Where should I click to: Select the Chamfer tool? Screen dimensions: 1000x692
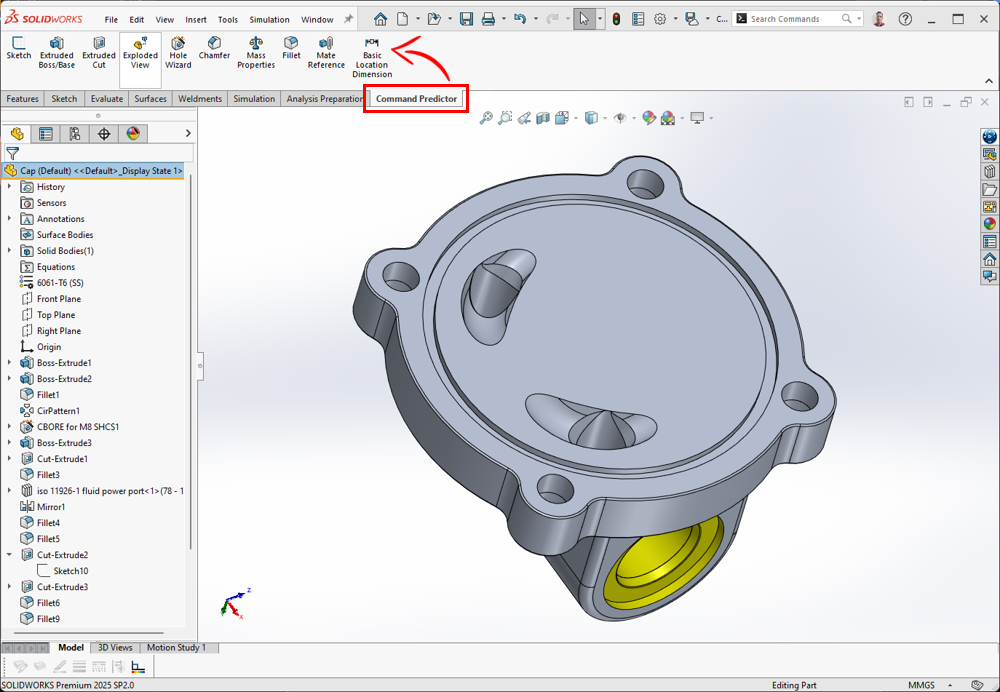pyautogui.click(x=214, y=48)
